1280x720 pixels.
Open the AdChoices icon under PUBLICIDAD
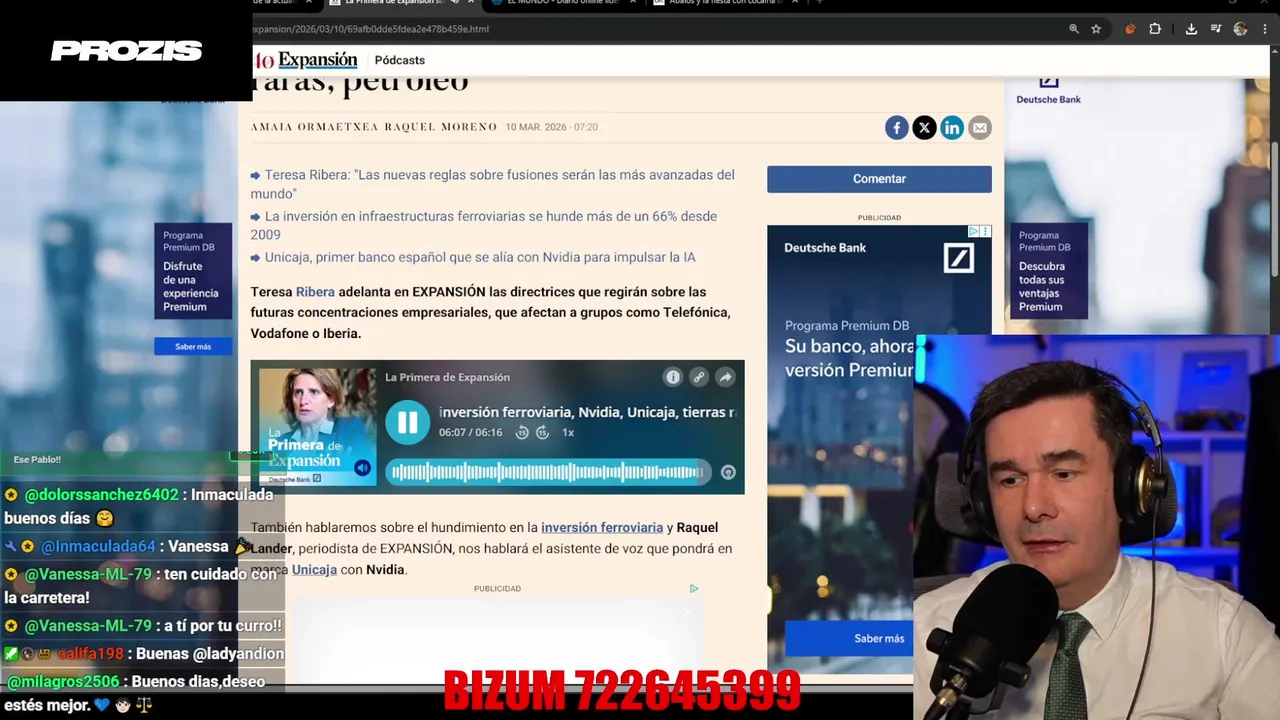693,589
